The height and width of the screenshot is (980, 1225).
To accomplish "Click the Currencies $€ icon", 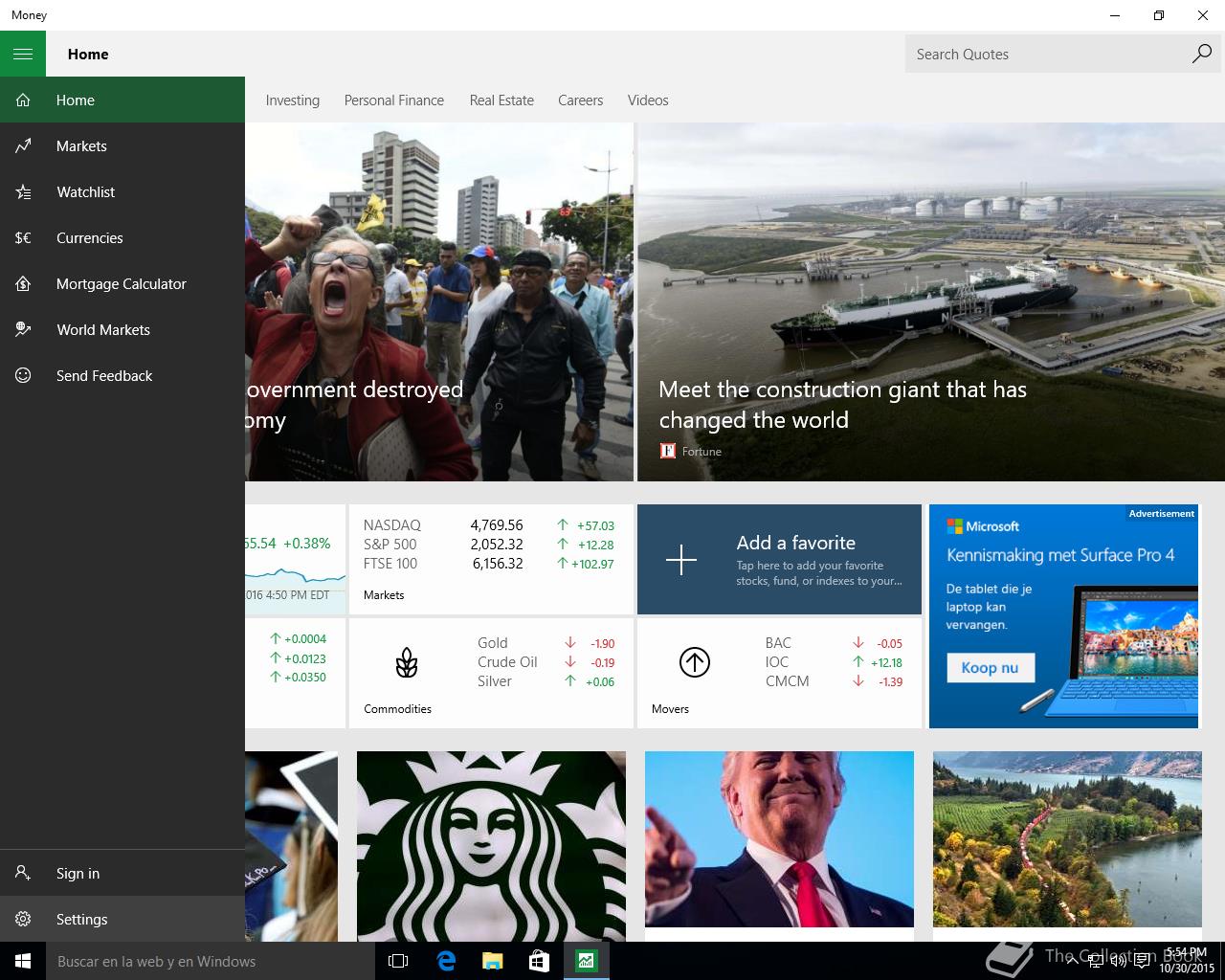I will tap(23, 237).
